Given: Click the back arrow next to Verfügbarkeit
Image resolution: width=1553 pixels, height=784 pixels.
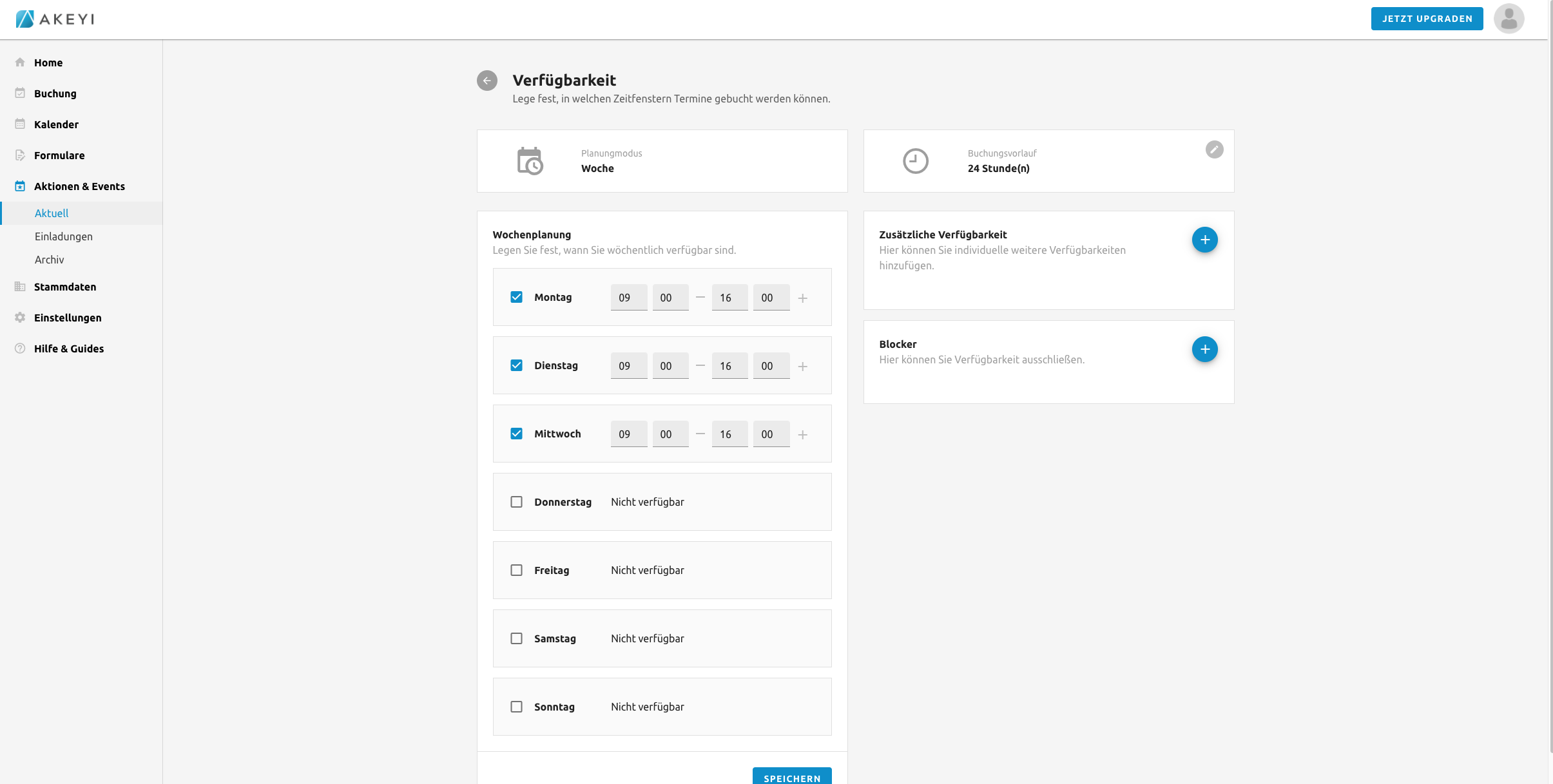Looking at the screenshot, I should [x=487, y=81].
